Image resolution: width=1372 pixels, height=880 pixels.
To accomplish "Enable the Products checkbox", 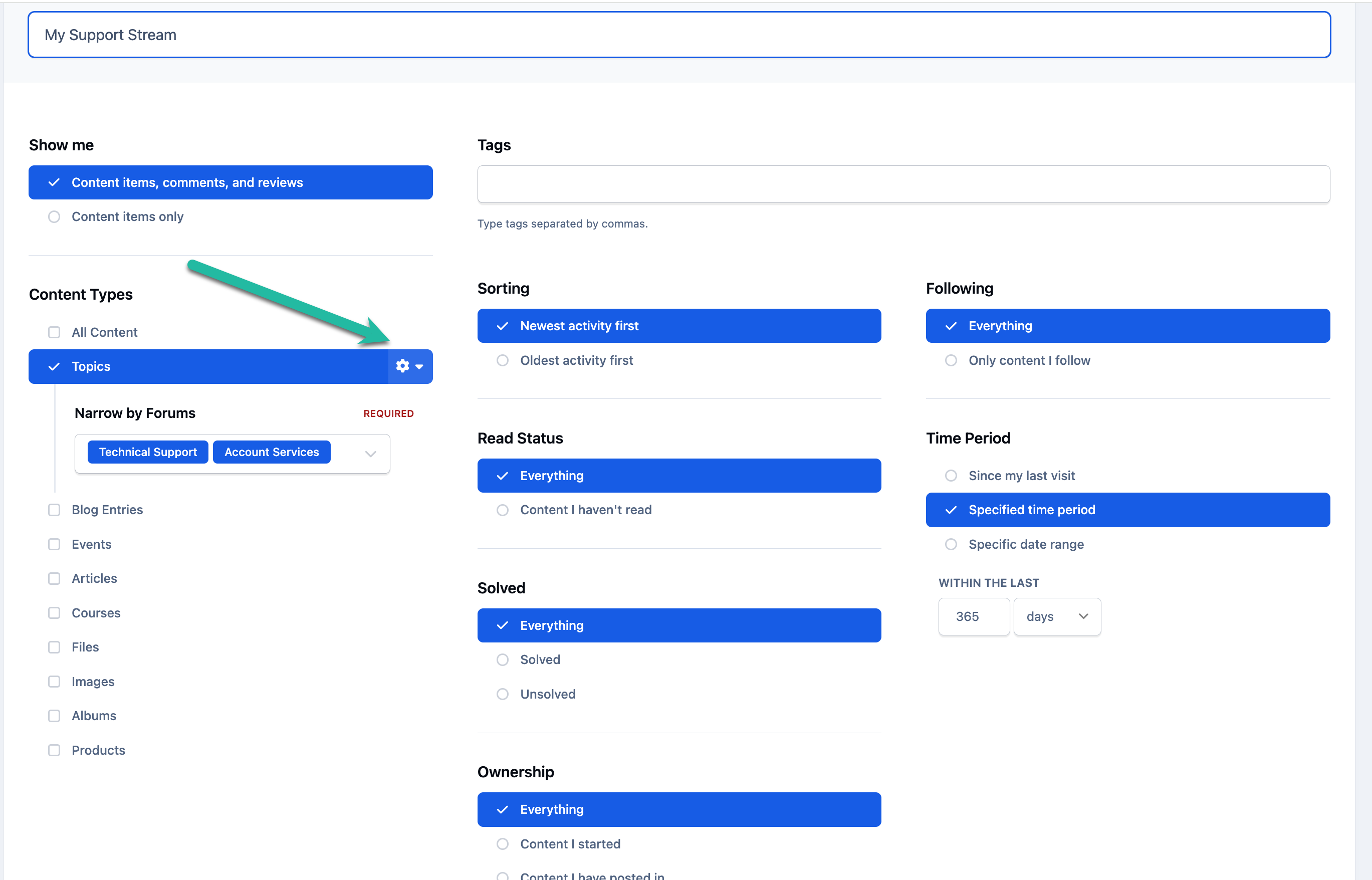I will pyautogui.click(x=54, y=750).
